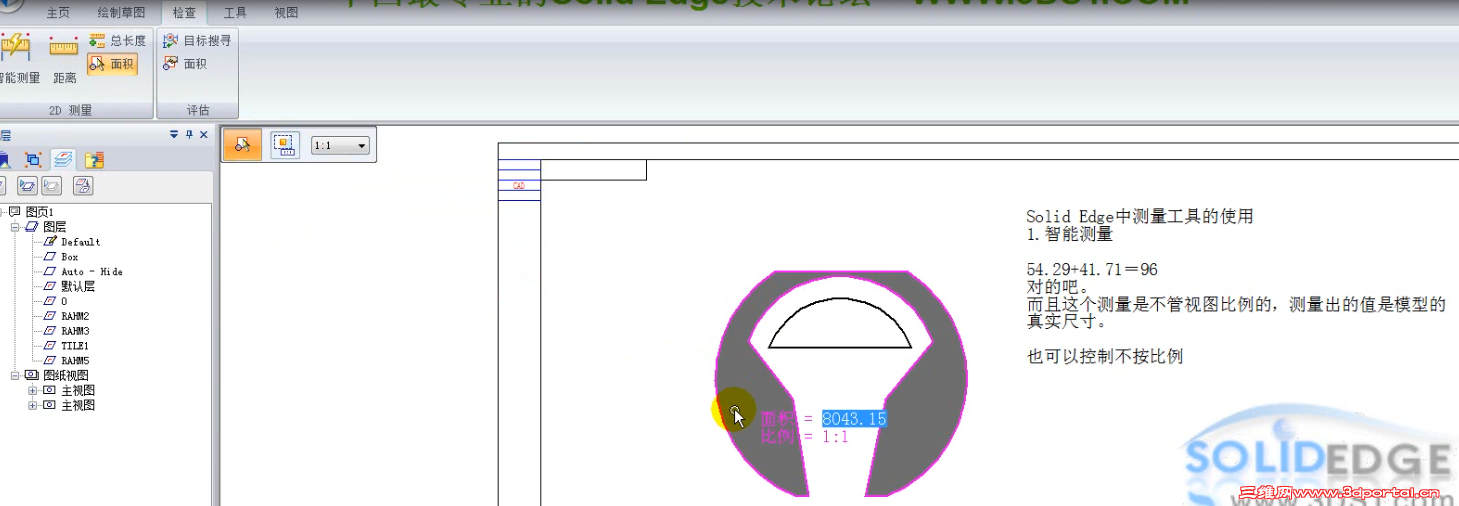Select the blue-squares tab icon in the panel
1459x506 pixels.
(x=32, y=159)
